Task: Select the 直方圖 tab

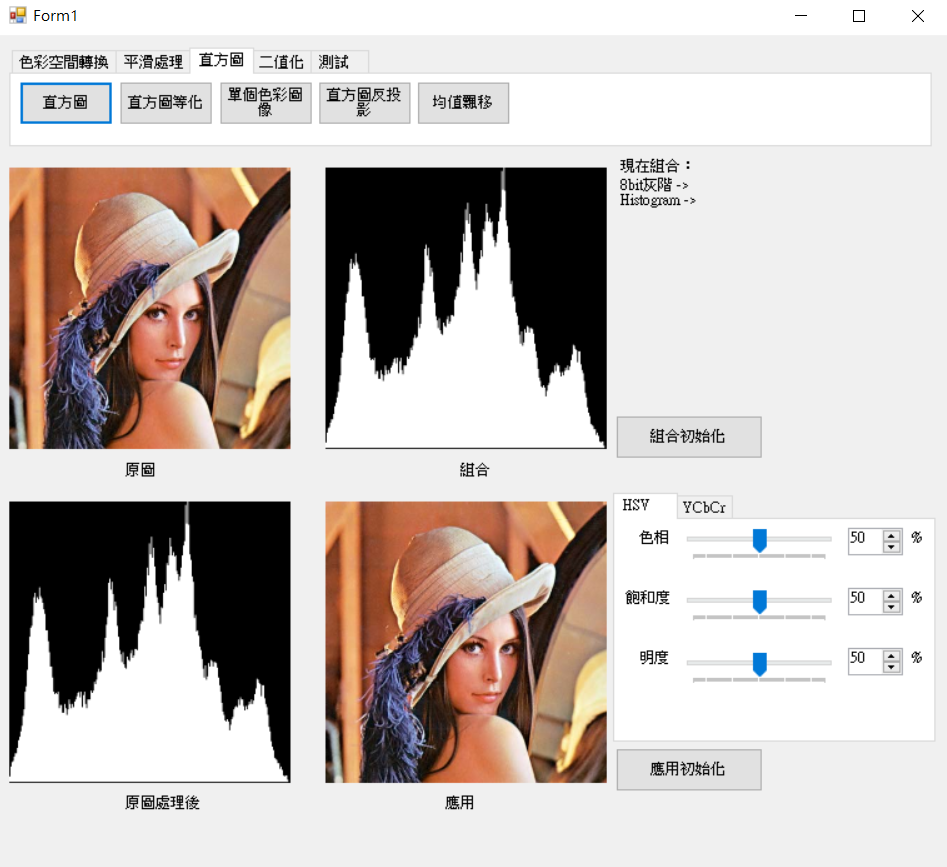Action: (x=221, y=60)
